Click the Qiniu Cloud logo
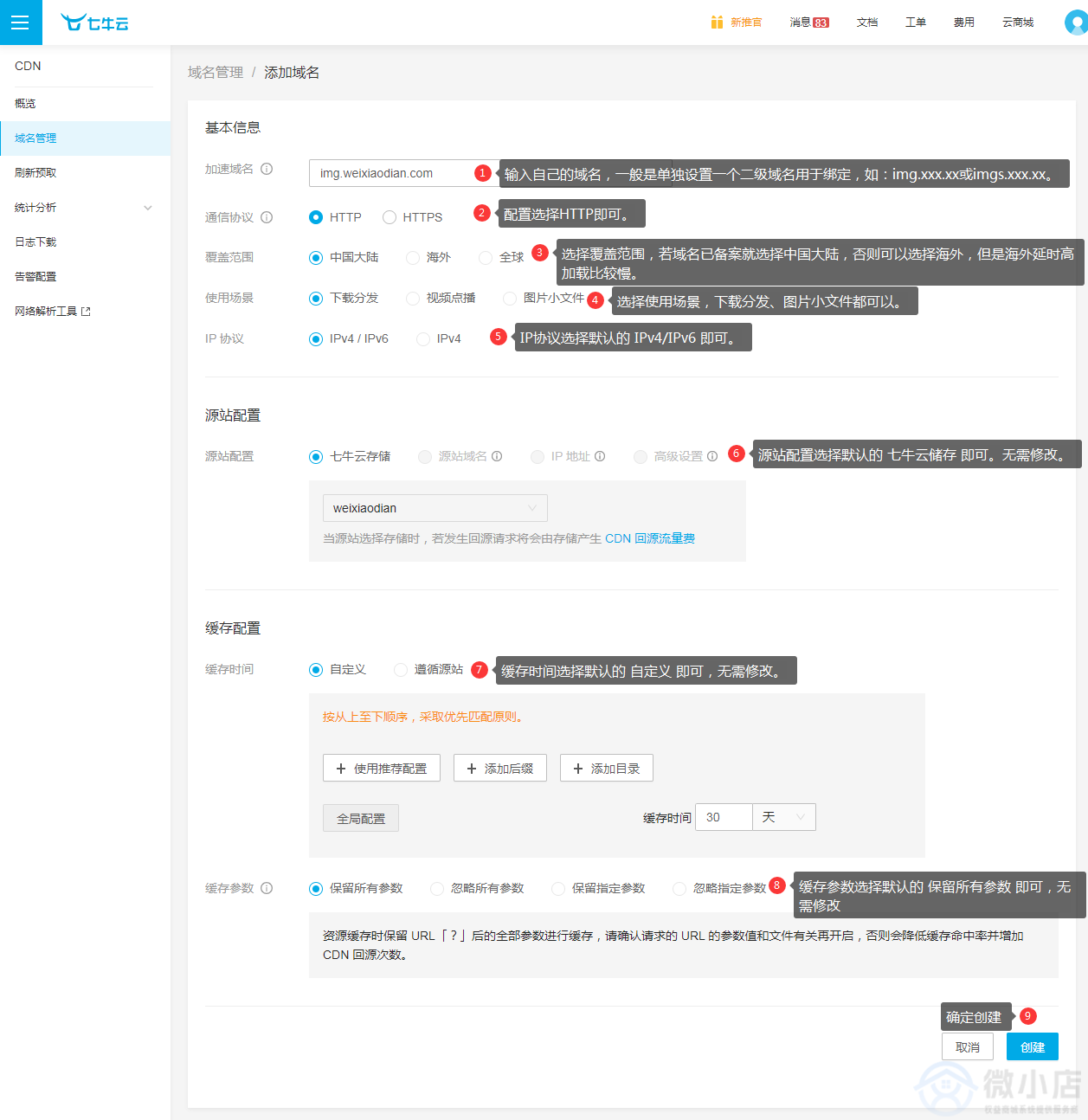1088x1120 pixels. coord(94,23)
